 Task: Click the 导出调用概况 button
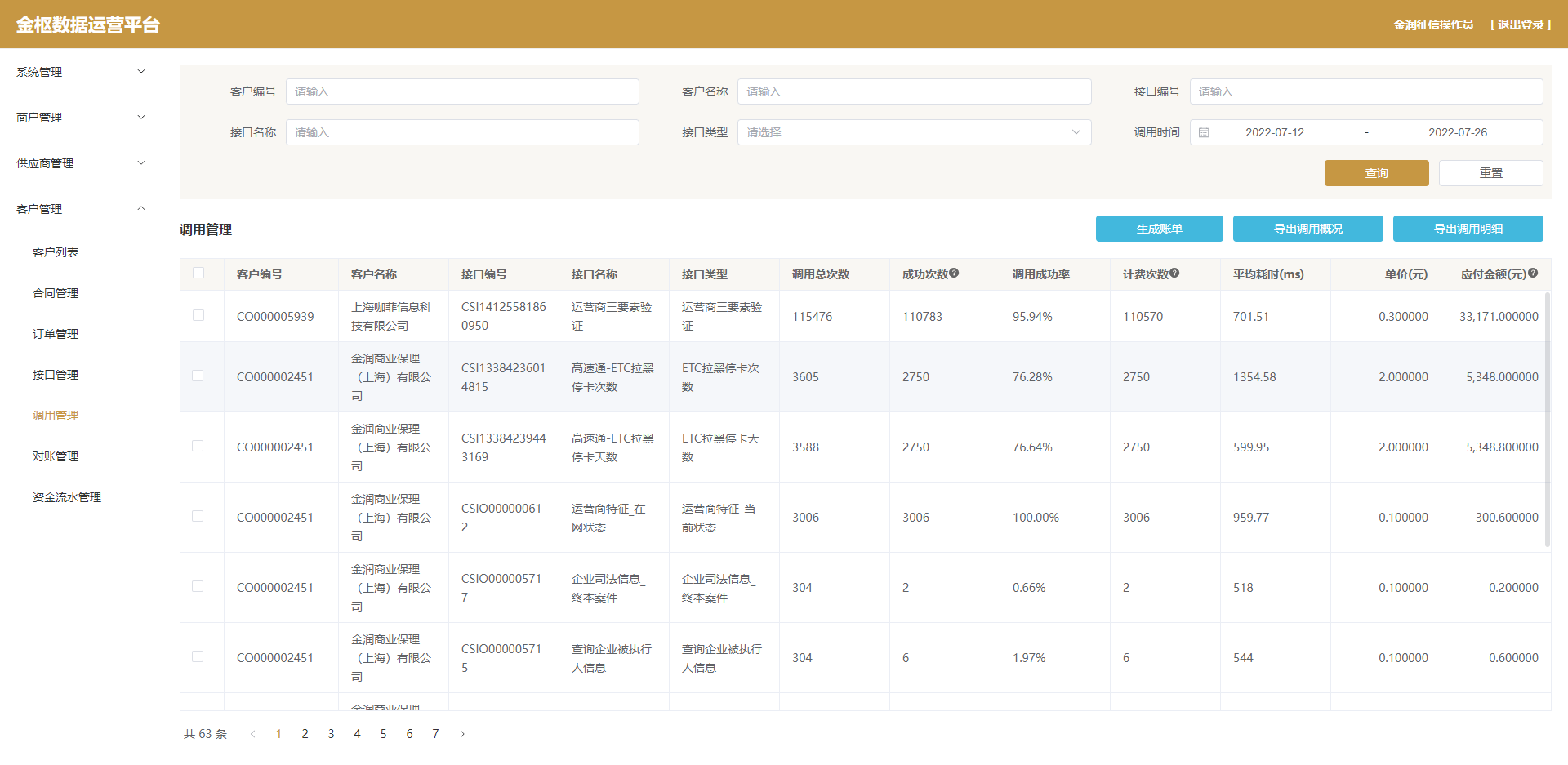tap(1308, 229)
